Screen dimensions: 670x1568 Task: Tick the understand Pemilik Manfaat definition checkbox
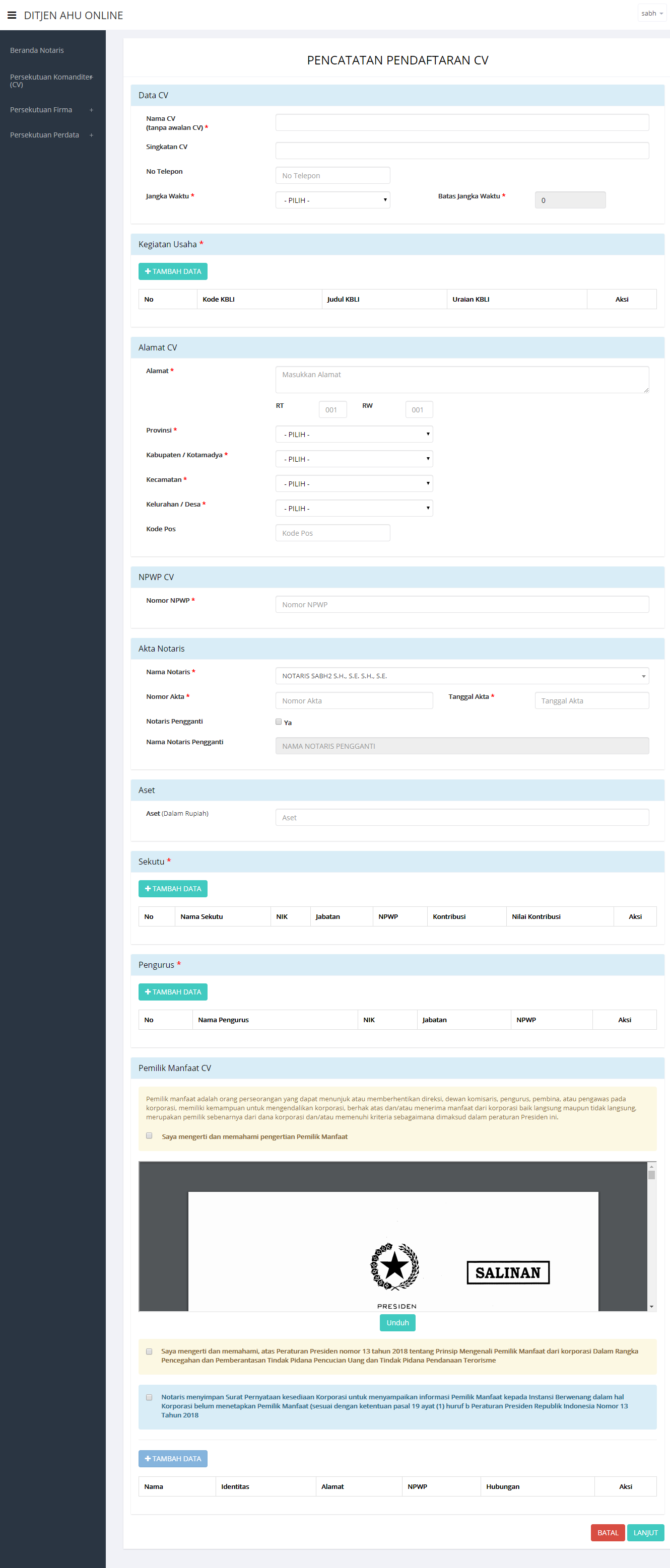point(149,1136)
